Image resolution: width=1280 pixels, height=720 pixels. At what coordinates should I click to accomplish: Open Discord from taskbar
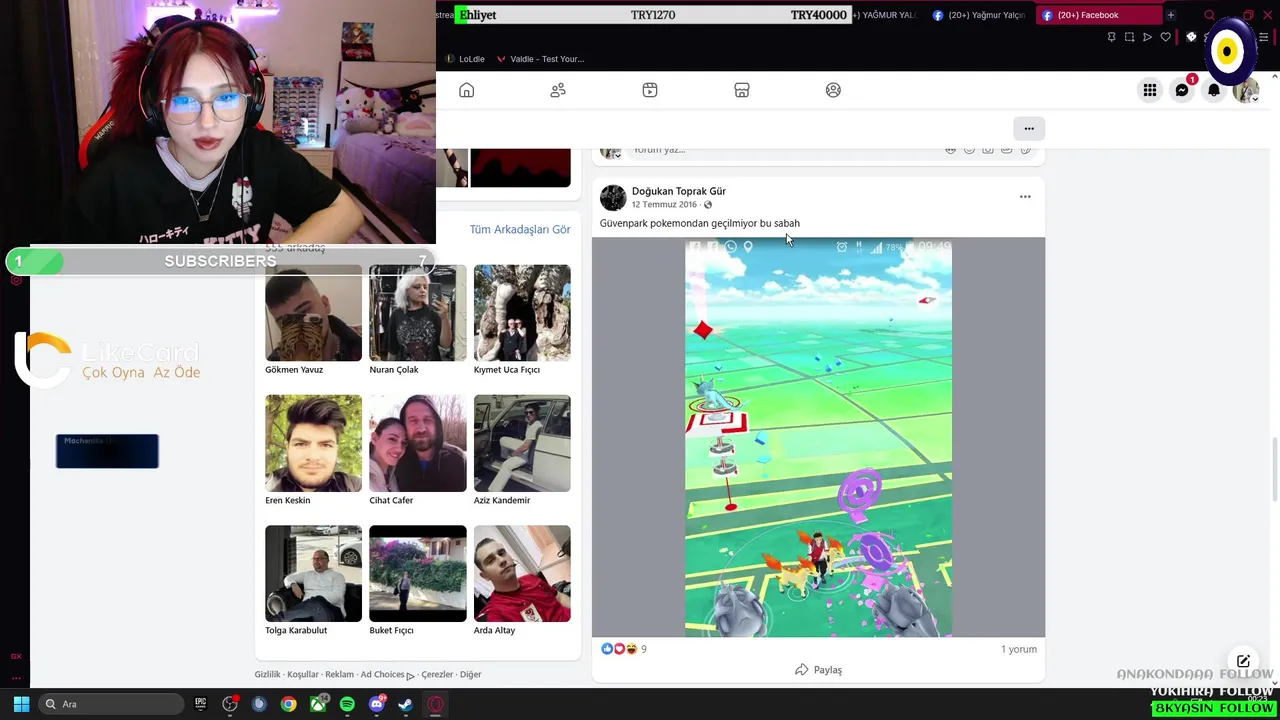[x=377, y=704]
